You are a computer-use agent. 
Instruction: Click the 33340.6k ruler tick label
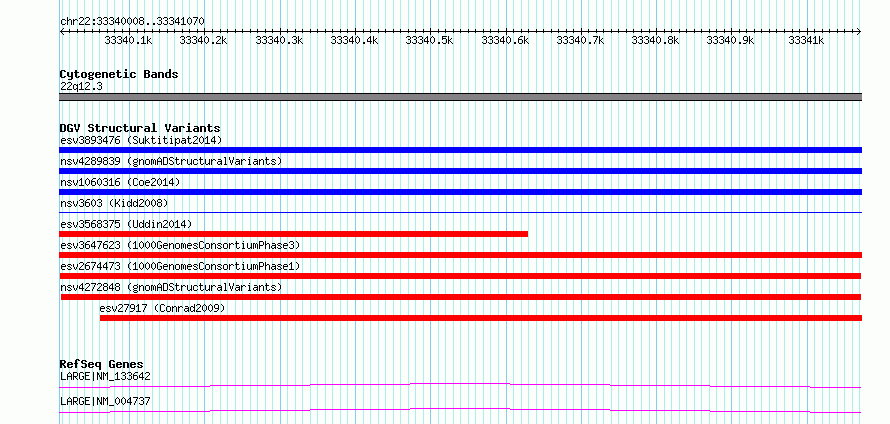(x=505, y=40)
